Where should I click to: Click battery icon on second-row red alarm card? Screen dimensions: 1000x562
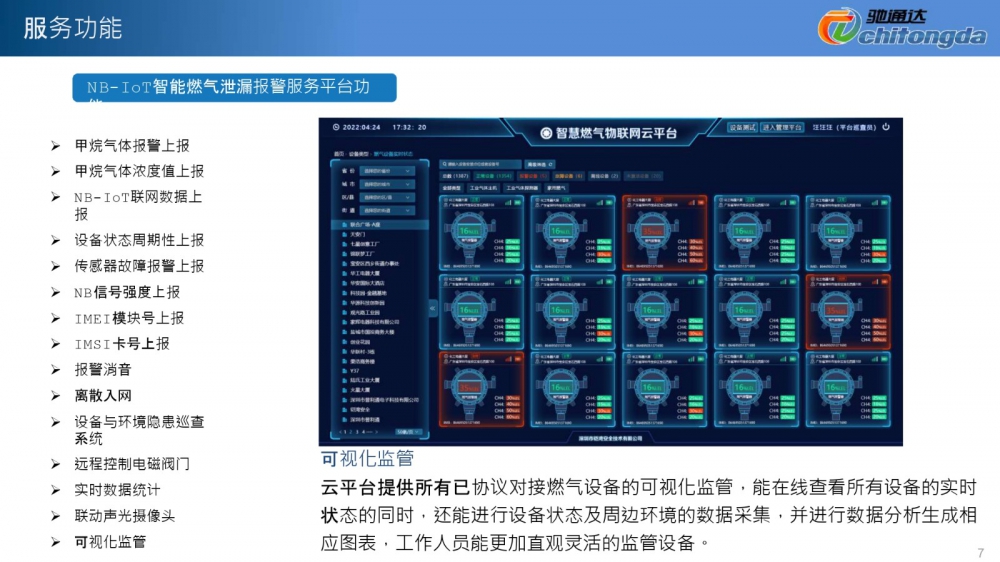pyautogui.click(x=885, y=281)
